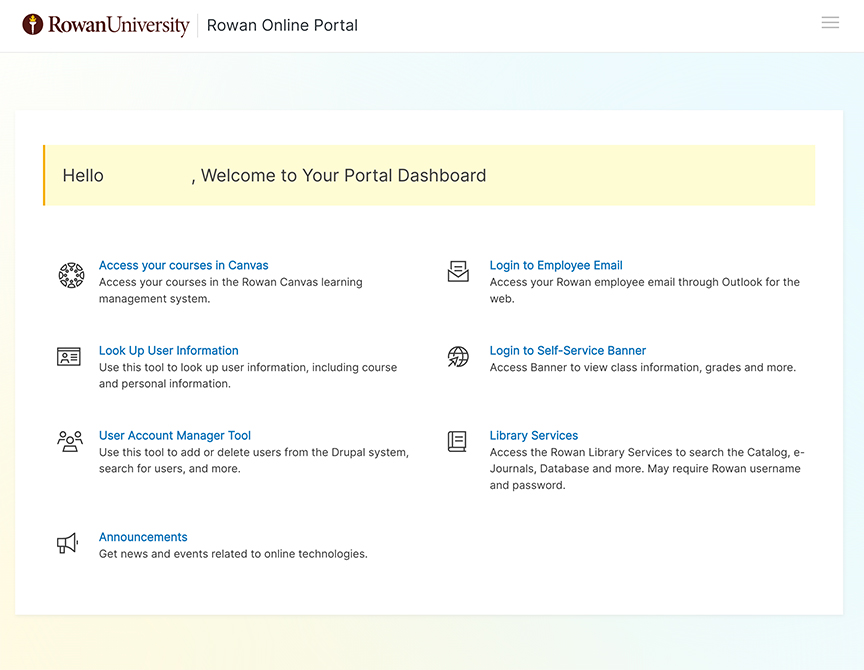864x670 pixels.
Task: Launch the User Account Manager Tool link
Action: [175, 435]
